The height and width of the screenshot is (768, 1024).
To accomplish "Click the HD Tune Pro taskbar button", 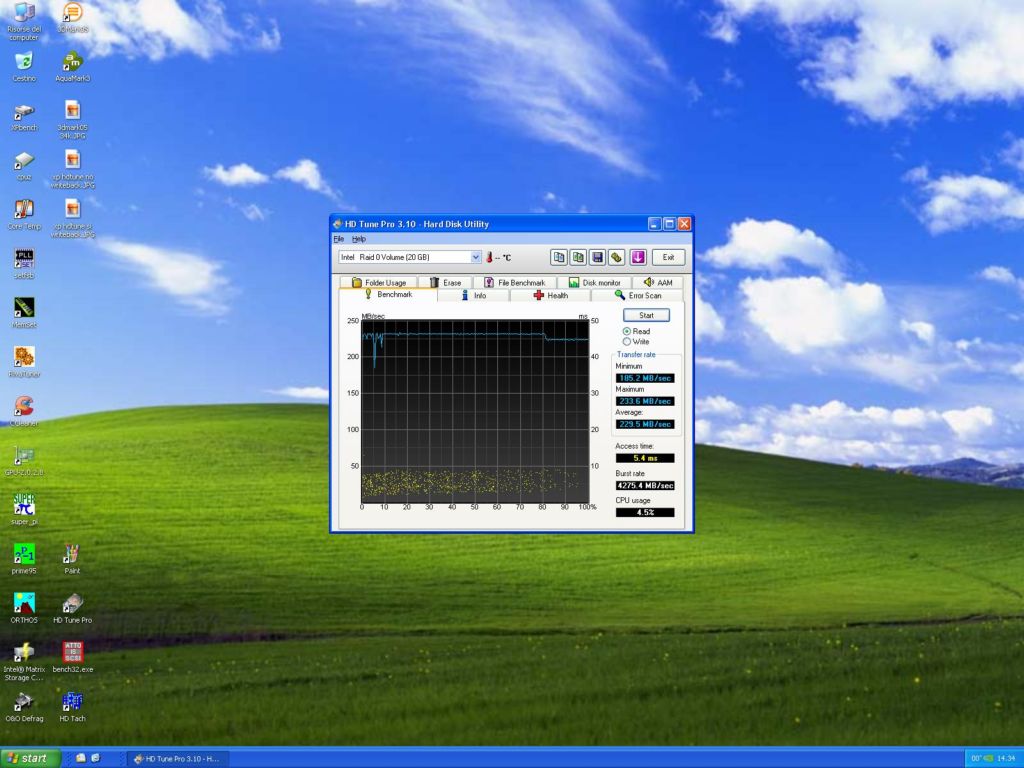I will pos(176,759).
